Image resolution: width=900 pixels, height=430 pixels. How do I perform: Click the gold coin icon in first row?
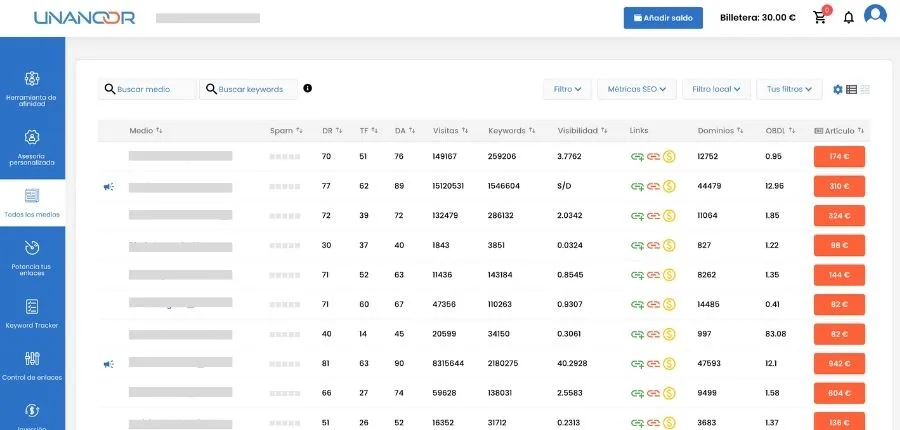[669, 156]
